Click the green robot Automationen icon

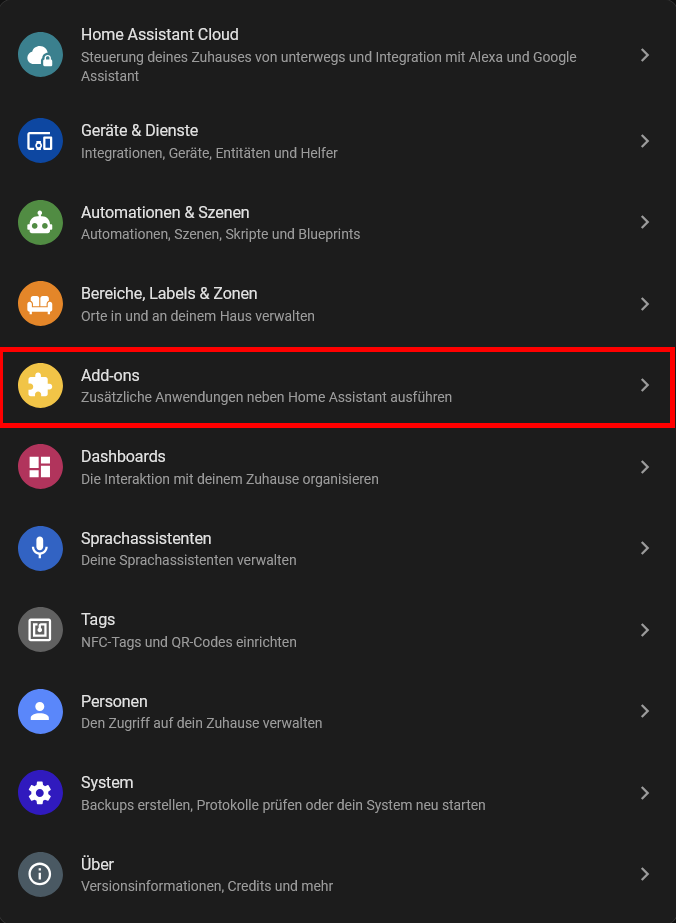40,223
